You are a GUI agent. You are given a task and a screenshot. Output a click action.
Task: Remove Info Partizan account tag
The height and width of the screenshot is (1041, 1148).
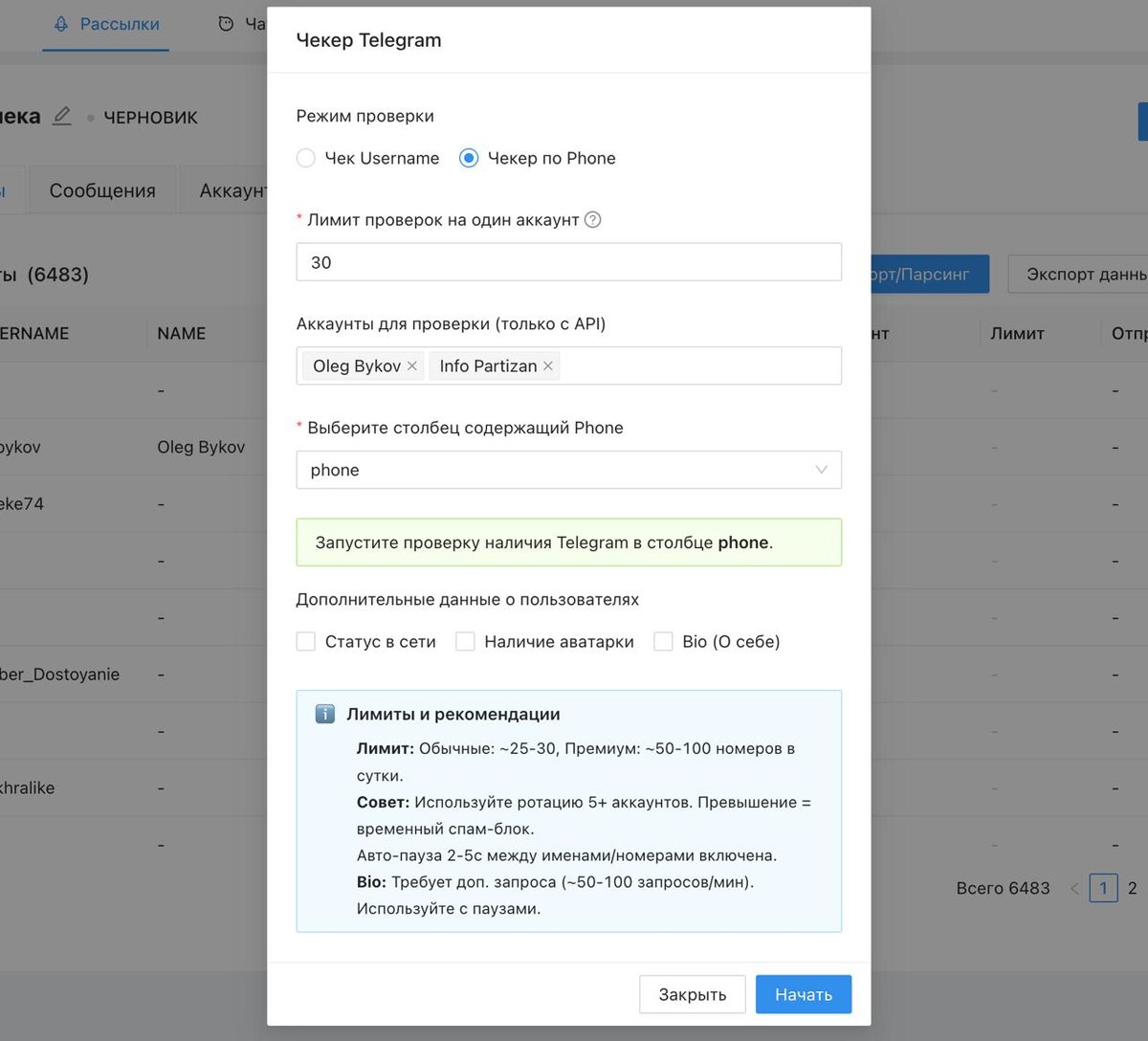pyautogui.click(x=548, y=365)
